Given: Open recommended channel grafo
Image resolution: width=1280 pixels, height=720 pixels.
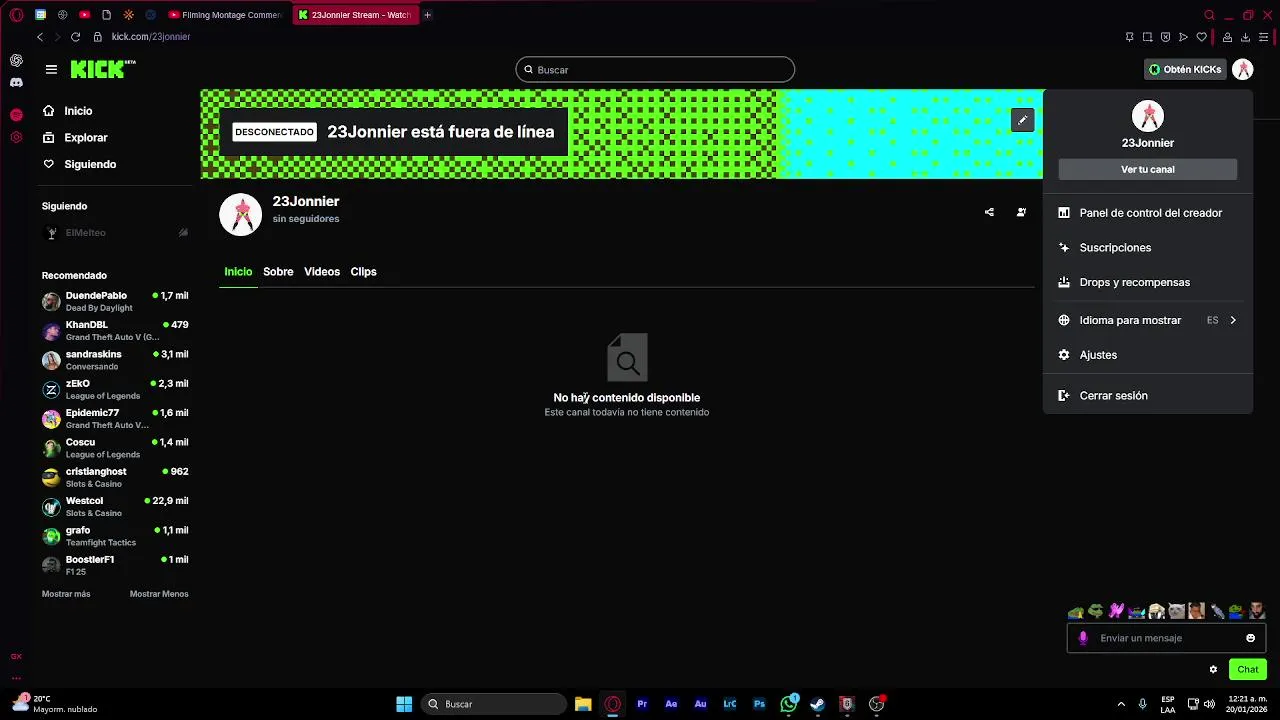Looking at the screenshot, I should click(115, 536).
